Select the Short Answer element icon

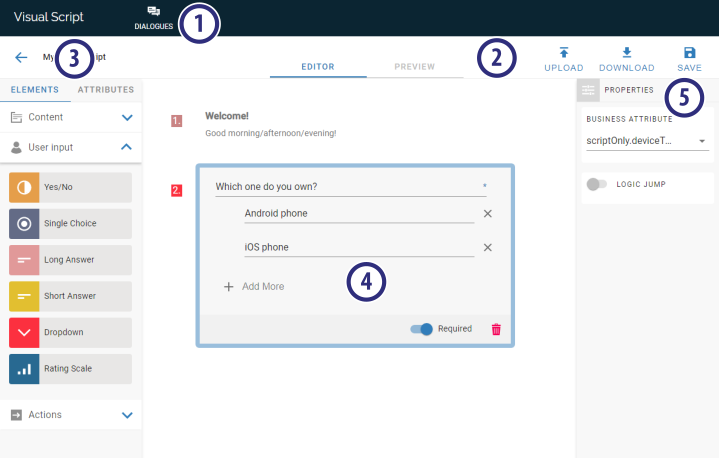pos(24,296)
